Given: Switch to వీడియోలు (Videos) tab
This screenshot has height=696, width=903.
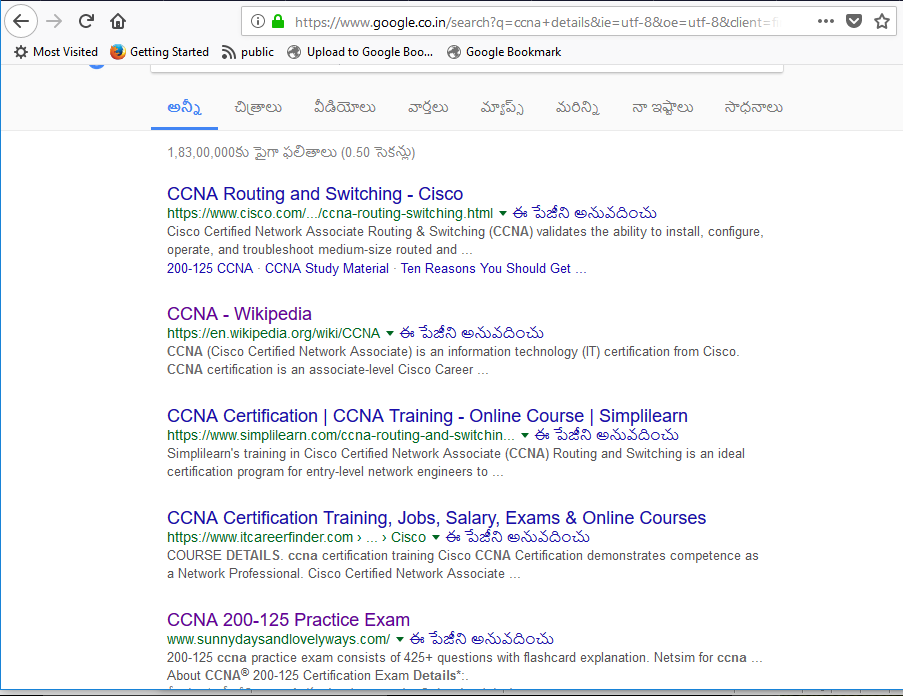Looking at the screenshot, I should click(344, 108).
